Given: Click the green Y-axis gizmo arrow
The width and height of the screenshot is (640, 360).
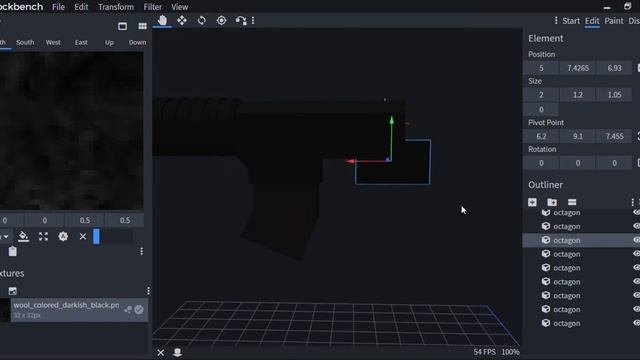Looking at the screenshot, I should tap(391, 120).
